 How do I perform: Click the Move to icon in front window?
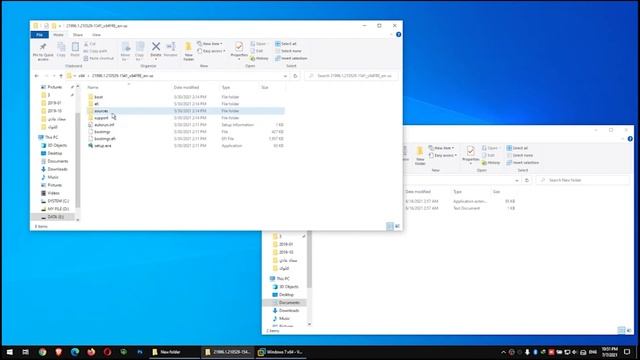click(125, 51)
